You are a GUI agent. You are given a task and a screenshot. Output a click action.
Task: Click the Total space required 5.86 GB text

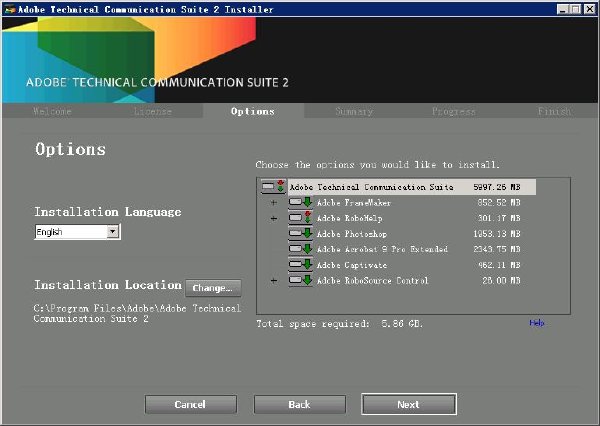coord(339,324)
